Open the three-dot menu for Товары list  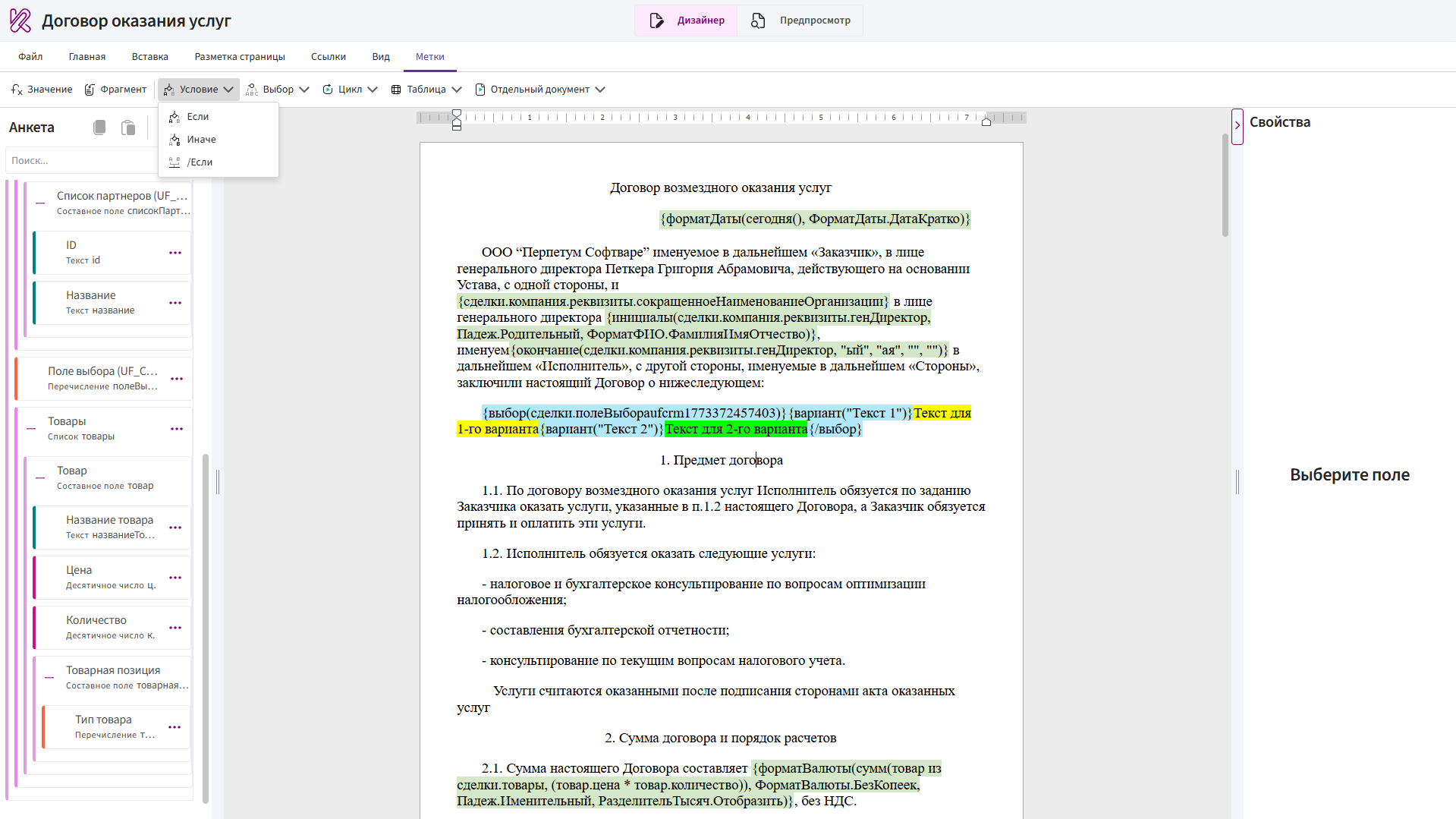(x=177, y=429)
